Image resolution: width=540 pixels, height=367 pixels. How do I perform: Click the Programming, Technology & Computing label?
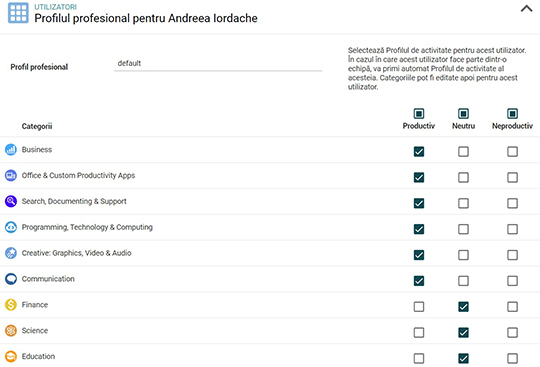tap(87, 227)
